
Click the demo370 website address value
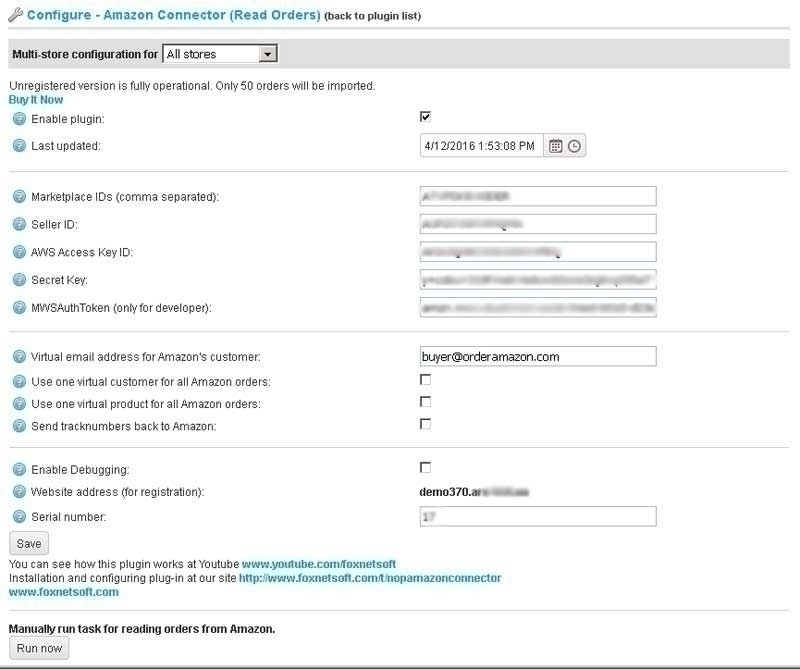[474, 492]
